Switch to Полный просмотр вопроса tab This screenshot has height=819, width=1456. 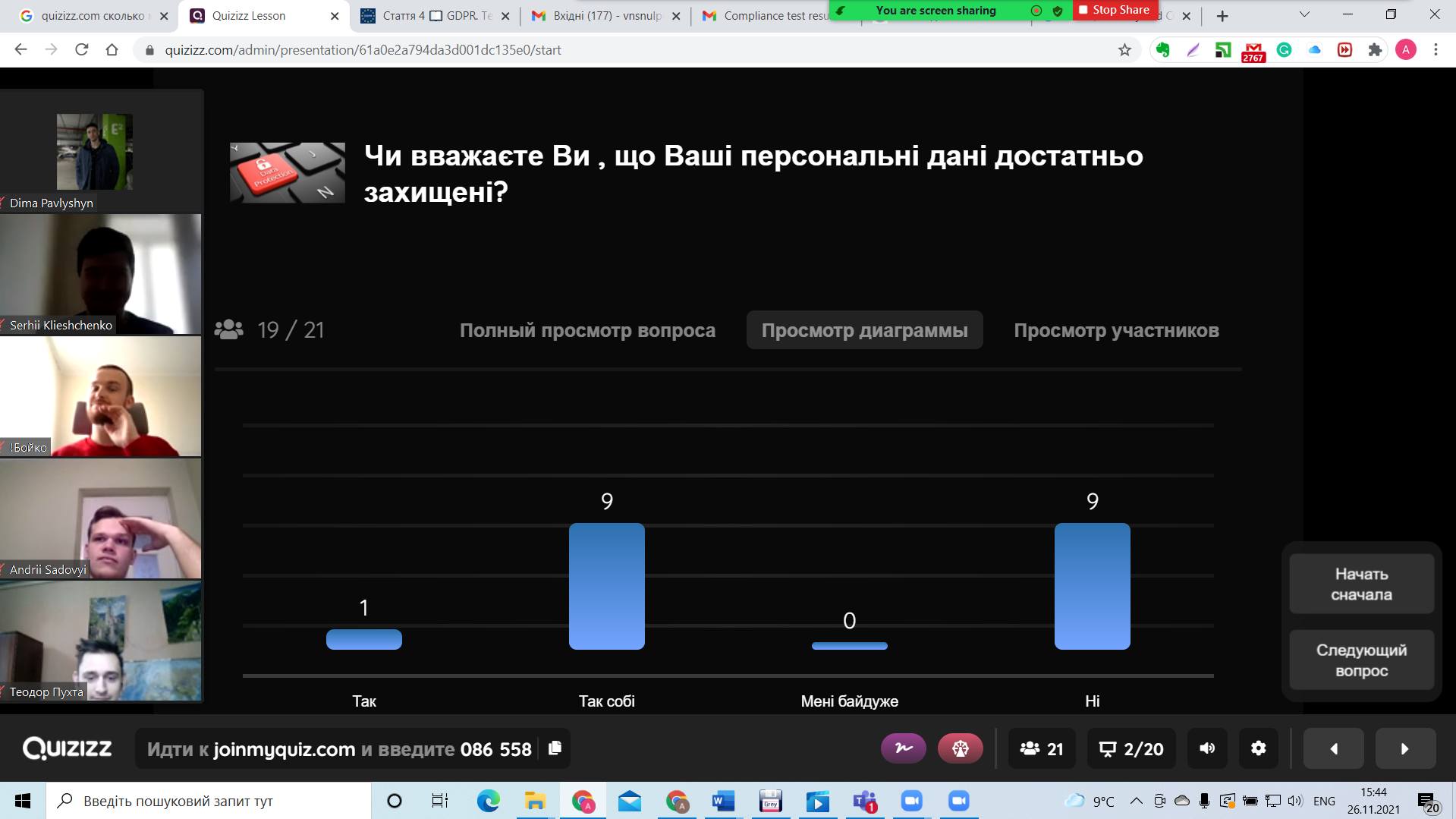click(587, 330)
